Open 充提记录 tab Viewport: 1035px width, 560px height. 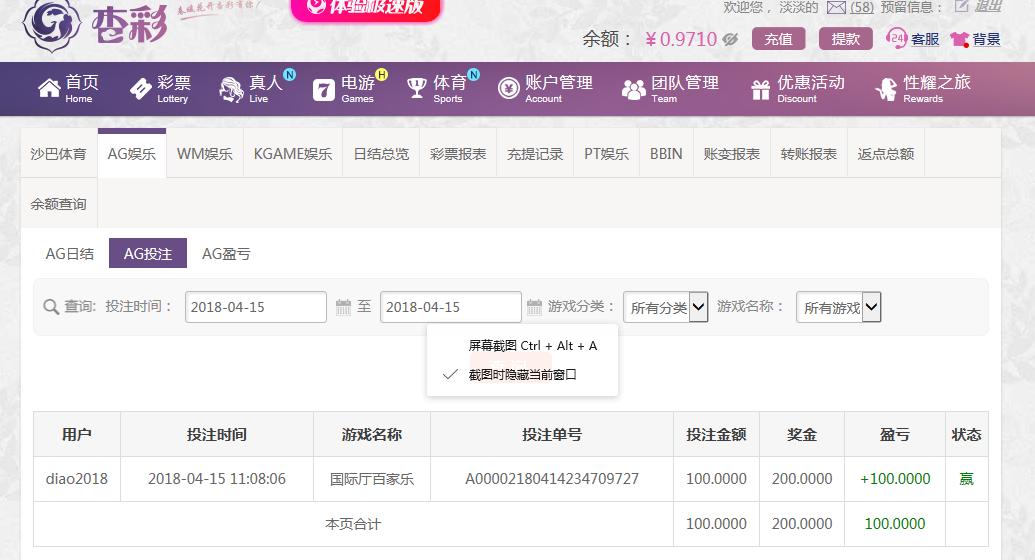click(535, 154)
